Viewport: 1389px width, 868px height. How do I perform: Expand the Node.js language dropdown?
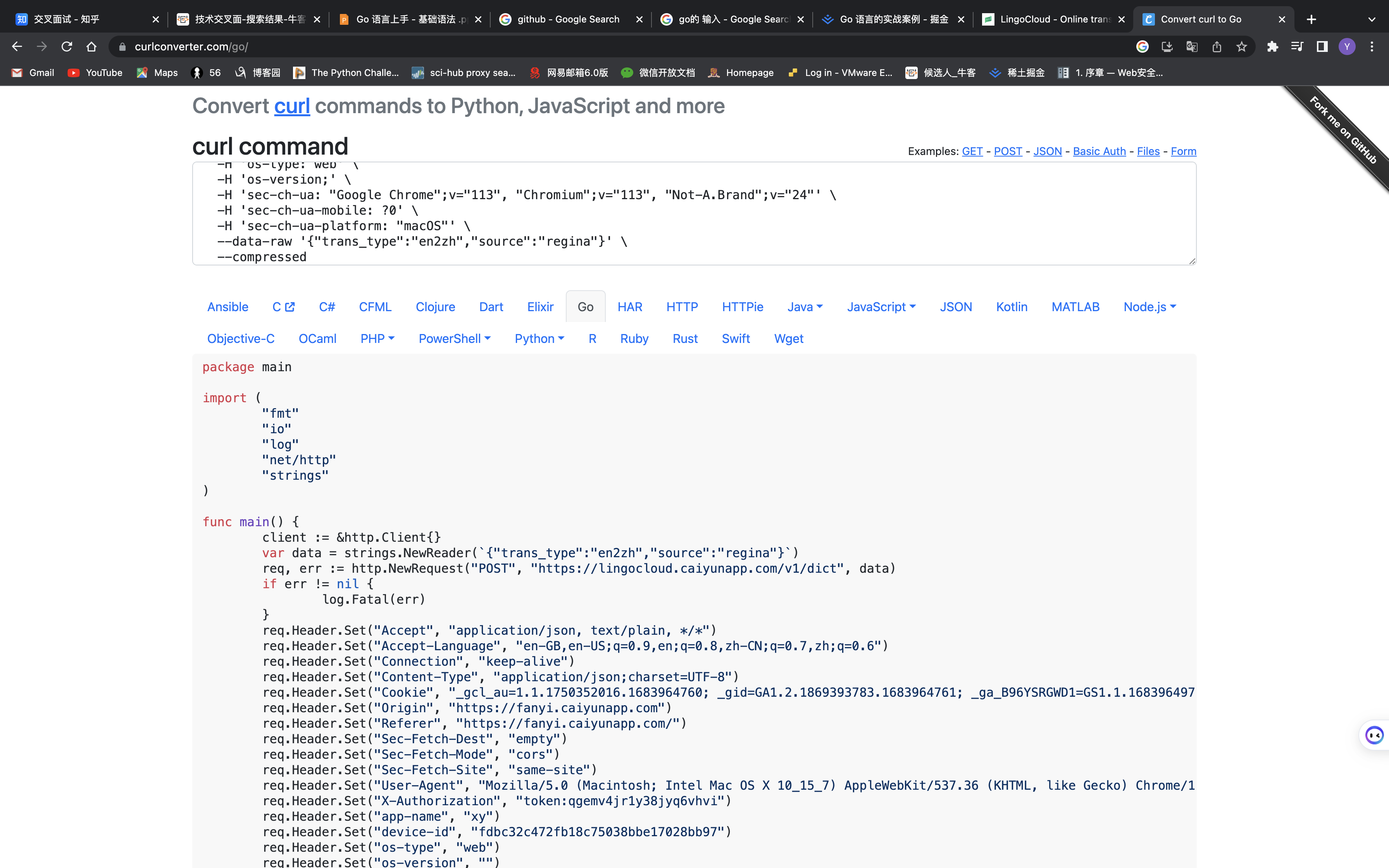(x=1149, y=307)
